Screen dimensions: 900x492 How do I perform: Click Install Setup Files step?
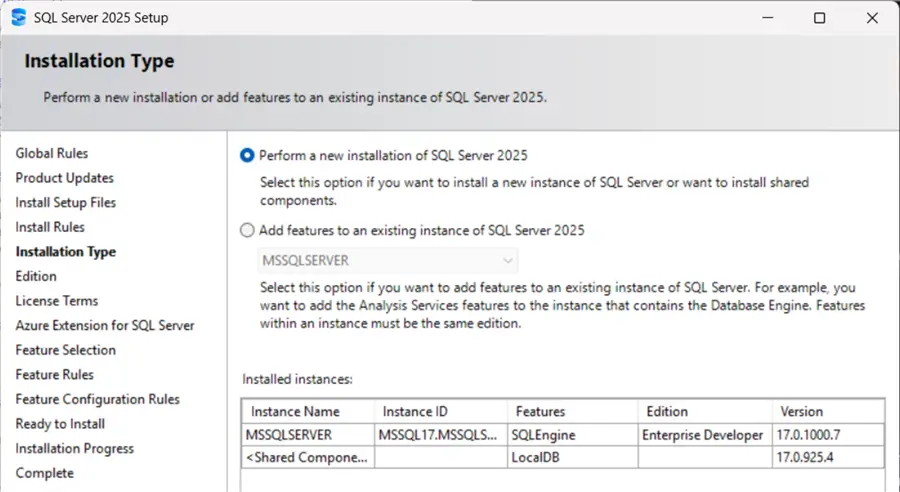pyautogui.click(x=65, y=203)
